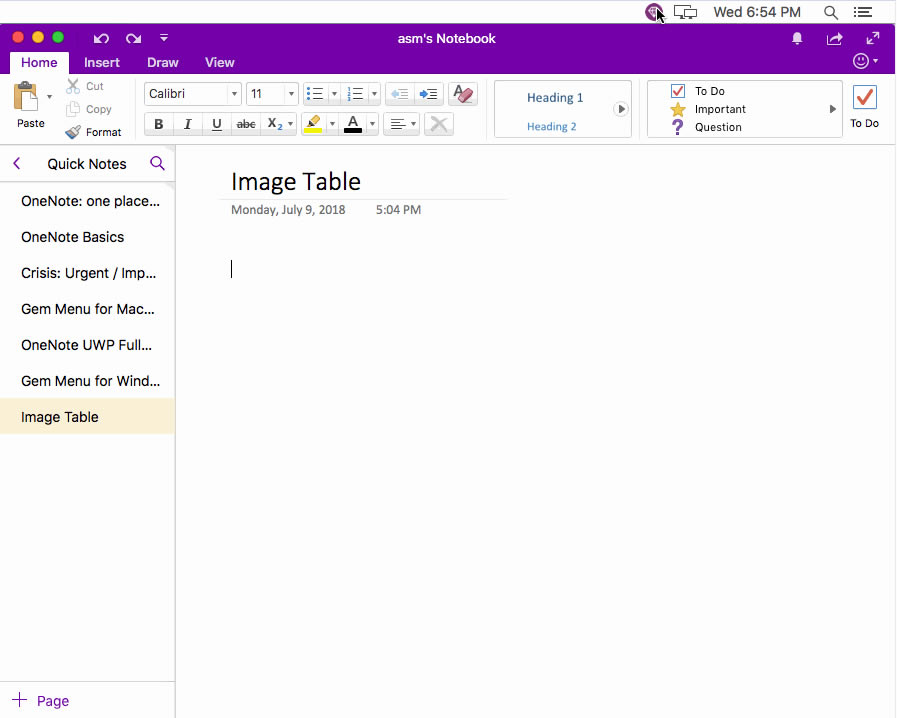Switch to the Insert tab
Screen dimensions: 897x718
[102, 62]
